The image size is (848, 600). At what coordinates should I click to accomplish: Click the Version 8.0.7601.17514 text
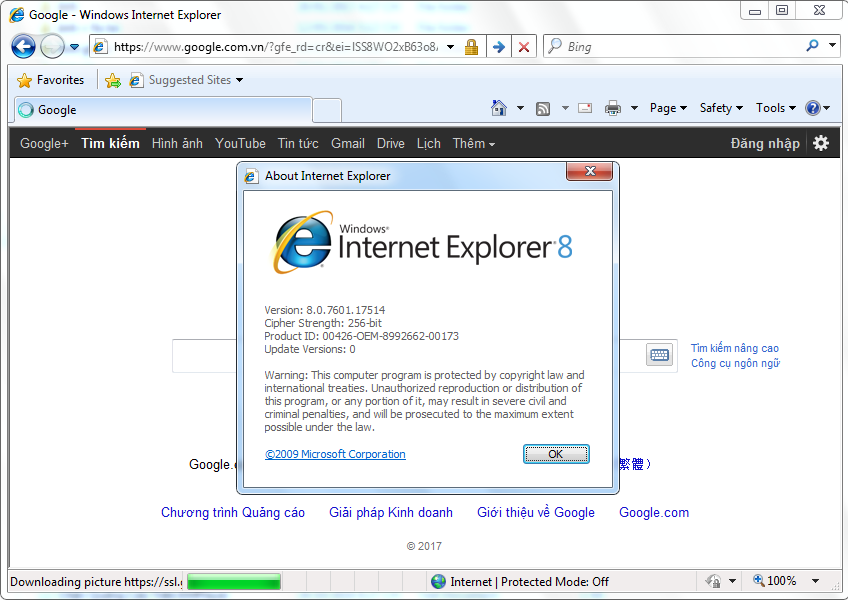tap(324, 310)
